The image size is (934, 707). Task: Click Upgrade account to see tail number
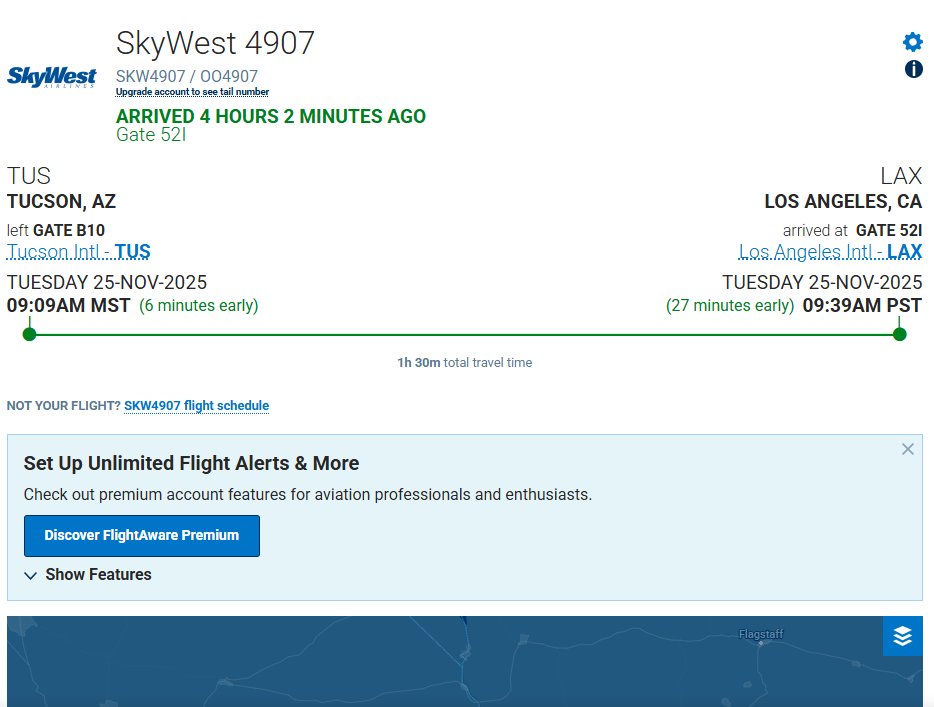[192, 92]
